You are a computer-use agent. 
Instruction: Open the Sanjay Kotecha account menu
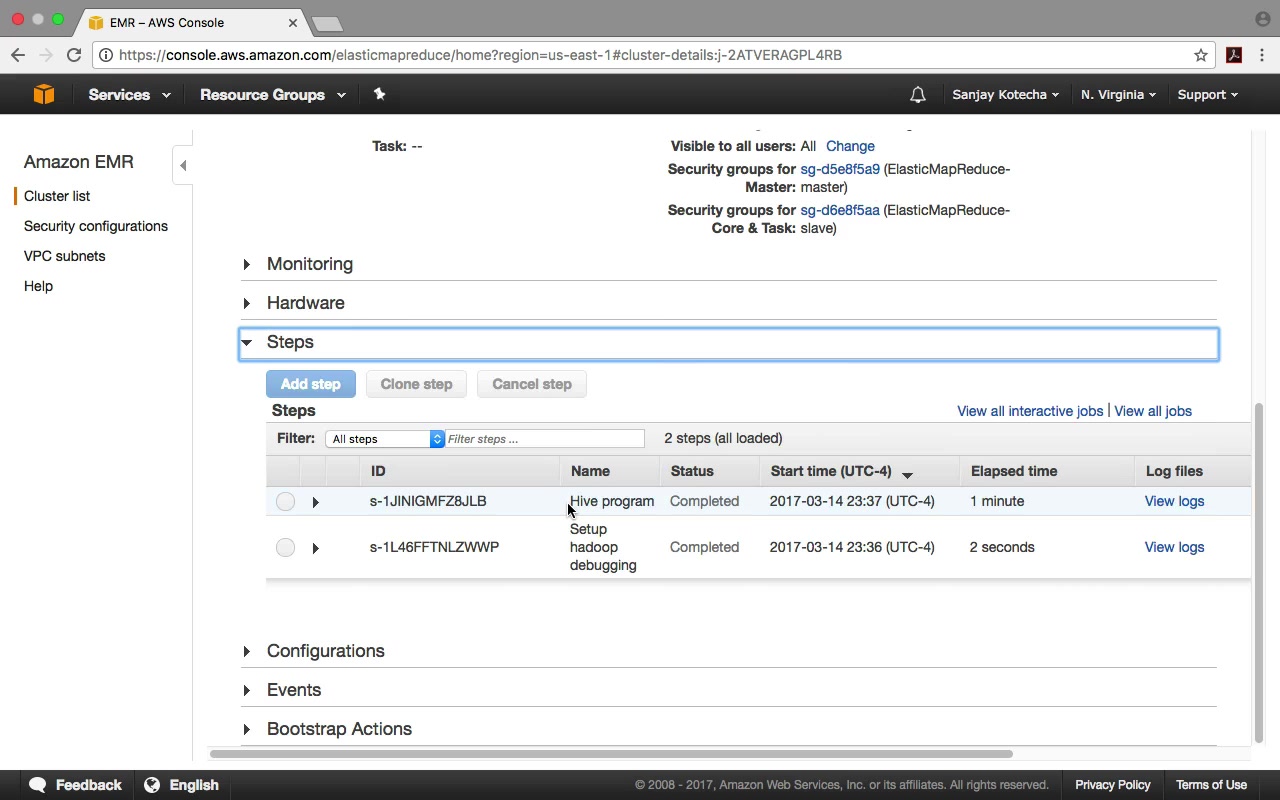tap(1005, 95)
